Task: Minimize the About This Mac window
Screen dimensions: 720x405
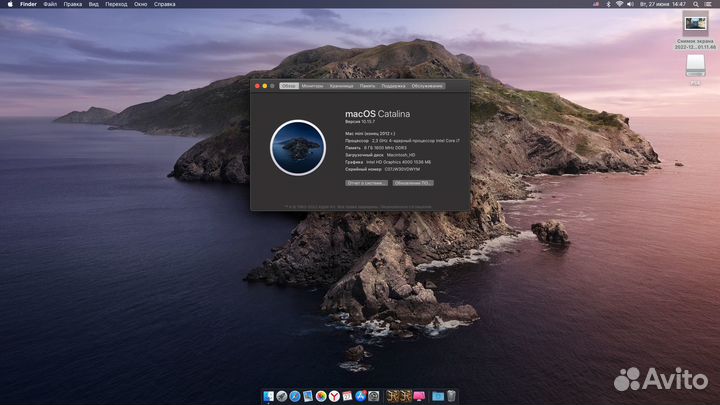Action: 264,86
